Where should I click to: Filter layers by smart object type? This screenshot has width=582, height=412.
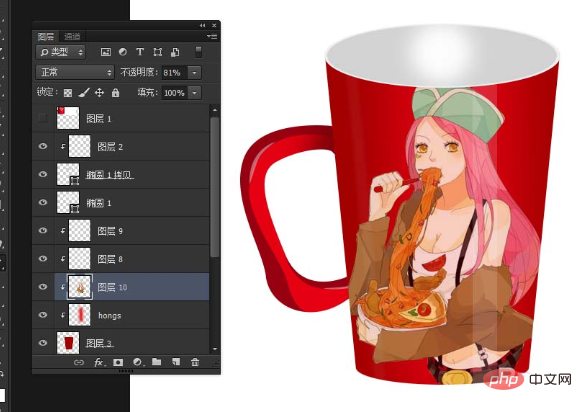pos(175,52)
